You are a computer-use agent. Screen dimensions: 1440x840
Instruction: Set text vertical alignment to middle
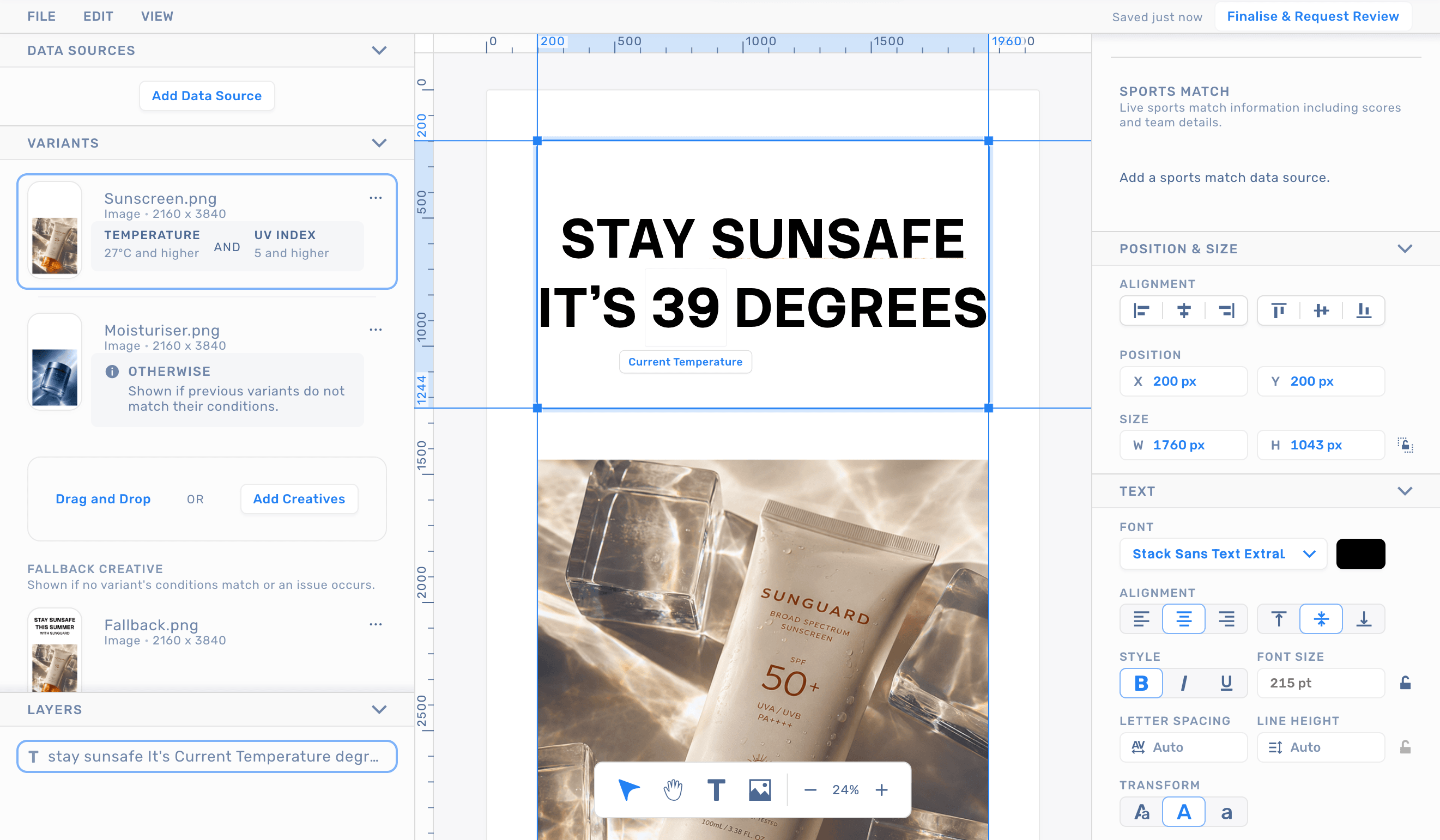[1321, 619]
